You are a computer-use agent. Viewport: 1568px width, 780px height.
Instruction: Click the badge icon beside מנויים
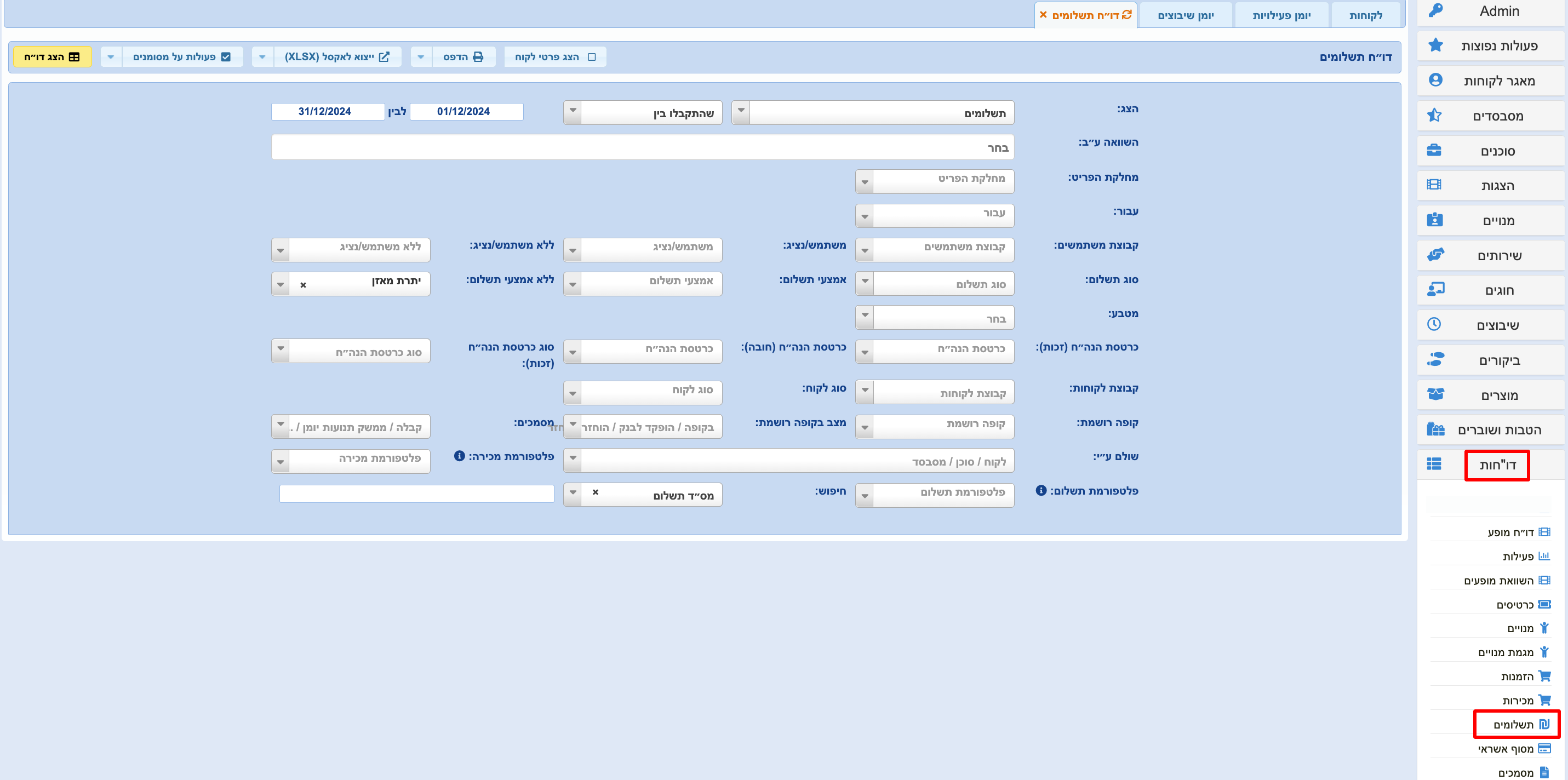coord(1435,220)
